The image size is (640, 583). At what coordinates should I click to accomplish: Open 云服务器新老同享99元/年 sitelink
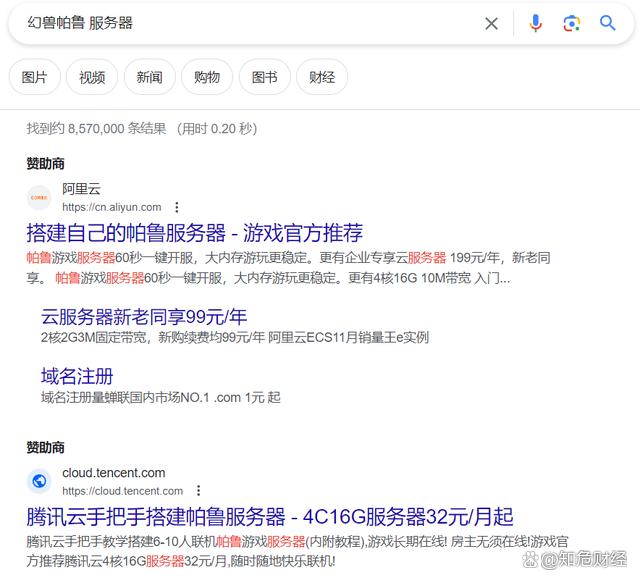(x=144, y=317)
